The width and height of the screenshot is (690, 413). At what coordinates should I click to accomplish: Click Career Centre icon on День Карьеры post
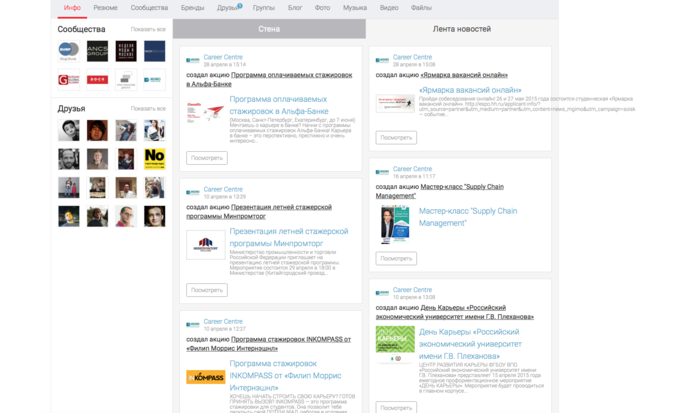(x=382, y=293)
